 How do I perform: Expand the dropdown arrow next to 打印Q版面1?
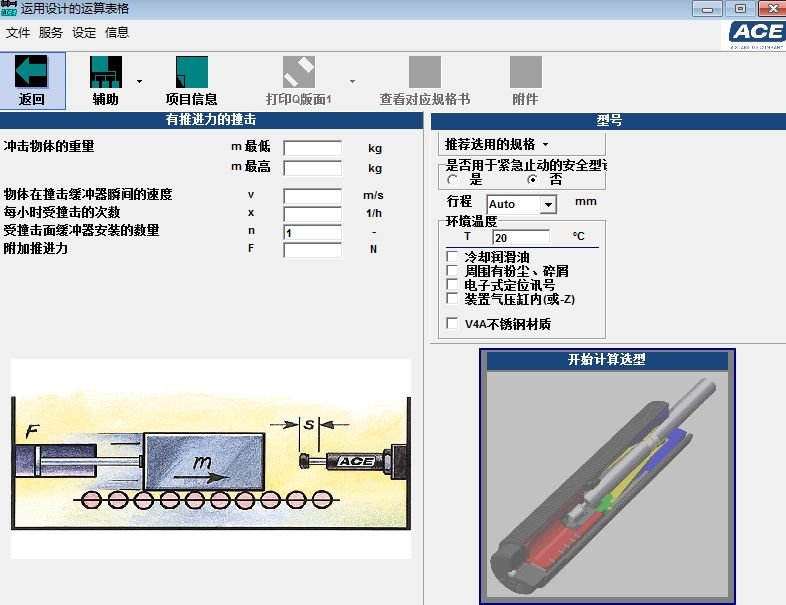[352, 81]
